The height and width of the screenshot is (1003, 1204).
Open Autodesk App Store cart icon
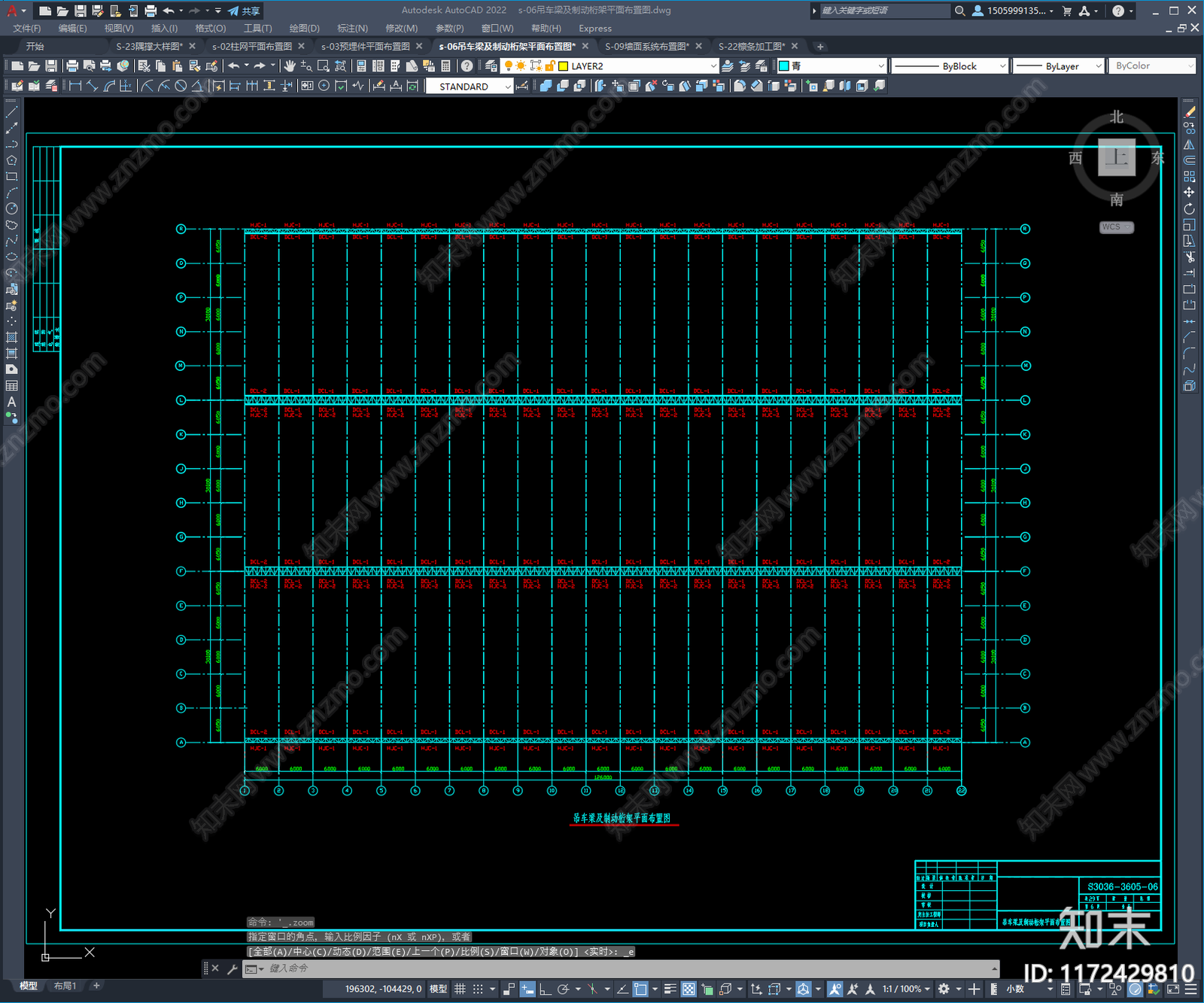click(1067, 11)
